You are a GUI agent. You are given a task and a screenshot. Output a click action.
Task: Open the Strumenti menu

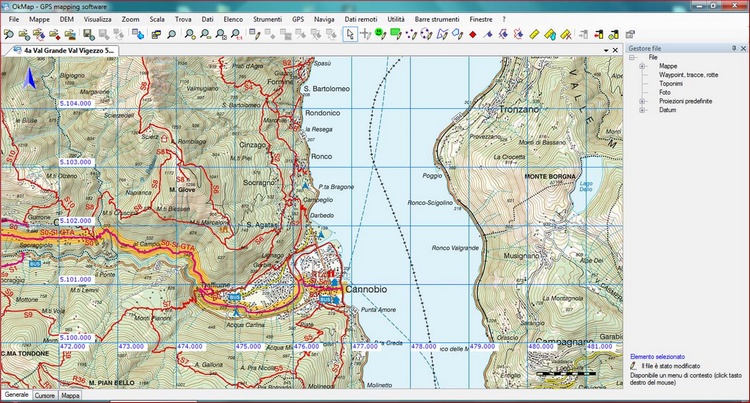[x=265, y=19]
